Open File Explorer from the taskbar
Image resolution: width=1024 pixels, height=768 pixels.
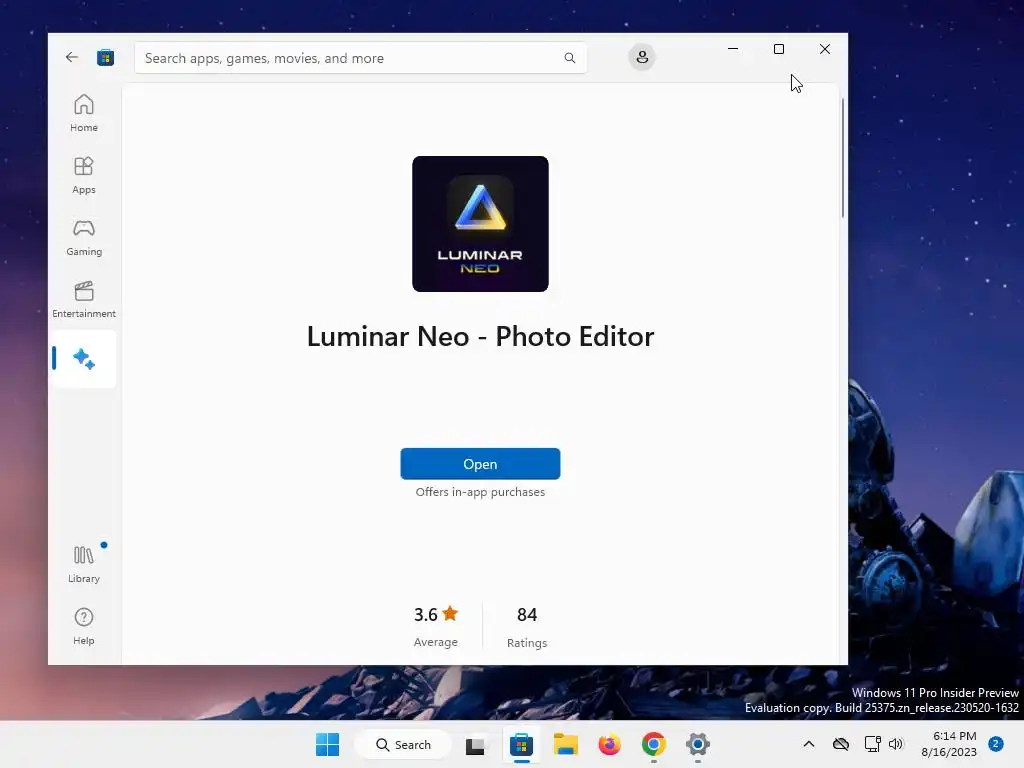pyautogui.click(x=566, y=744)
